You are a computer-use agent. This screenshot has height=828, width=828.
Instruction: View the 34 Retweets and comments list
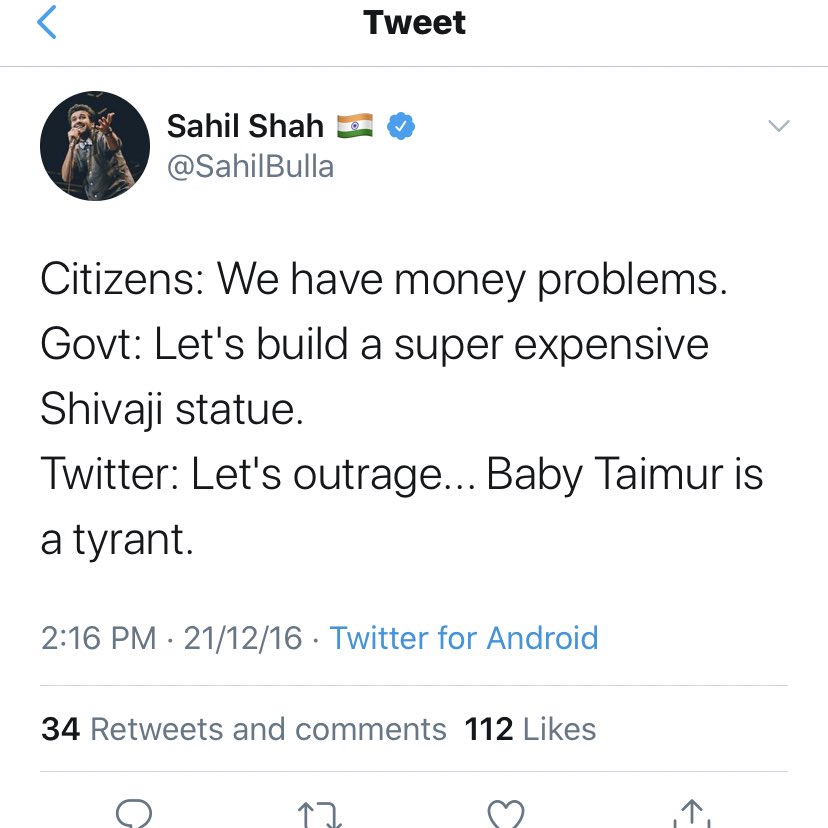tap(244, 729)
